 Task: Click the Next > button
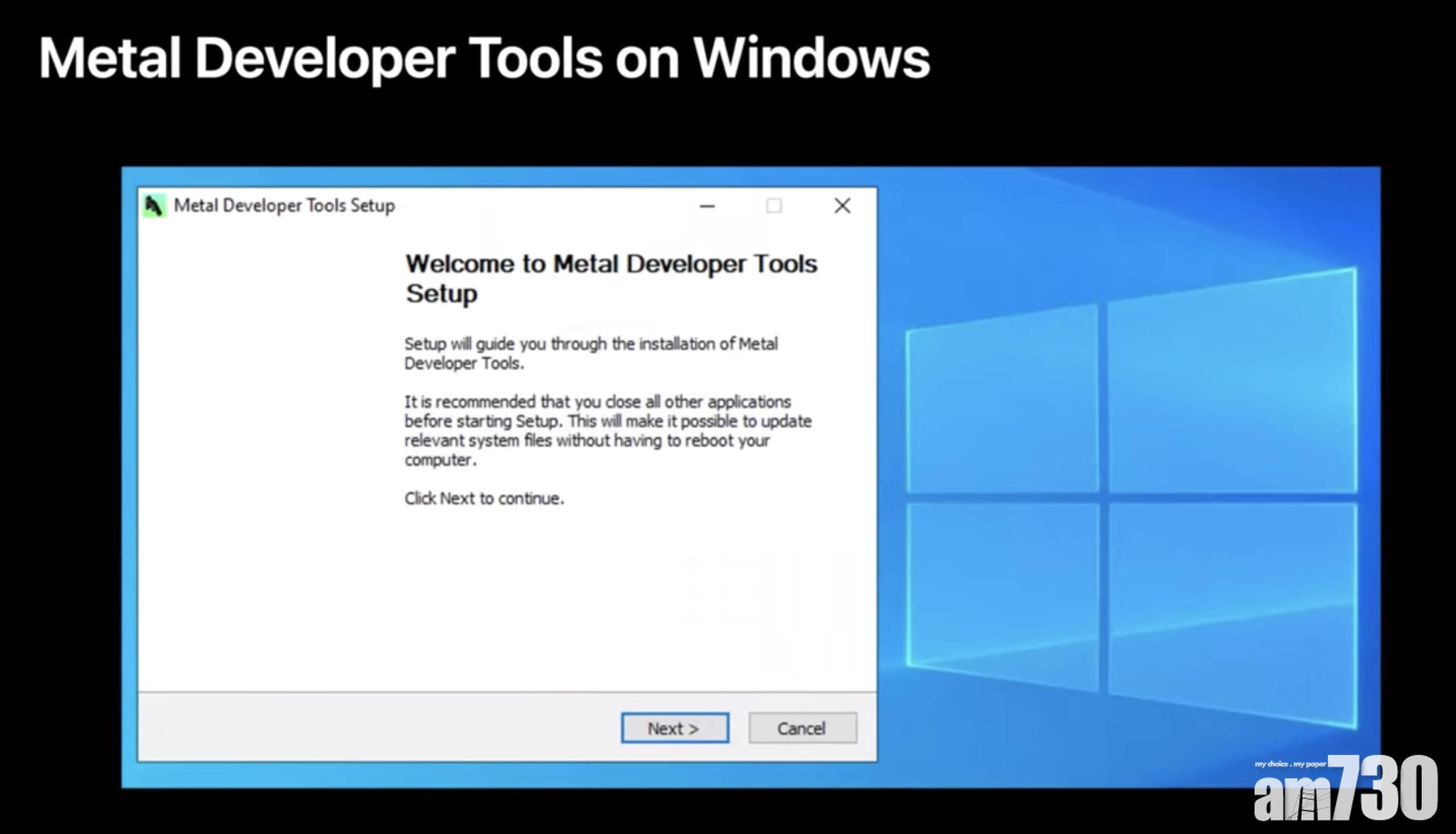click(675, 728)
